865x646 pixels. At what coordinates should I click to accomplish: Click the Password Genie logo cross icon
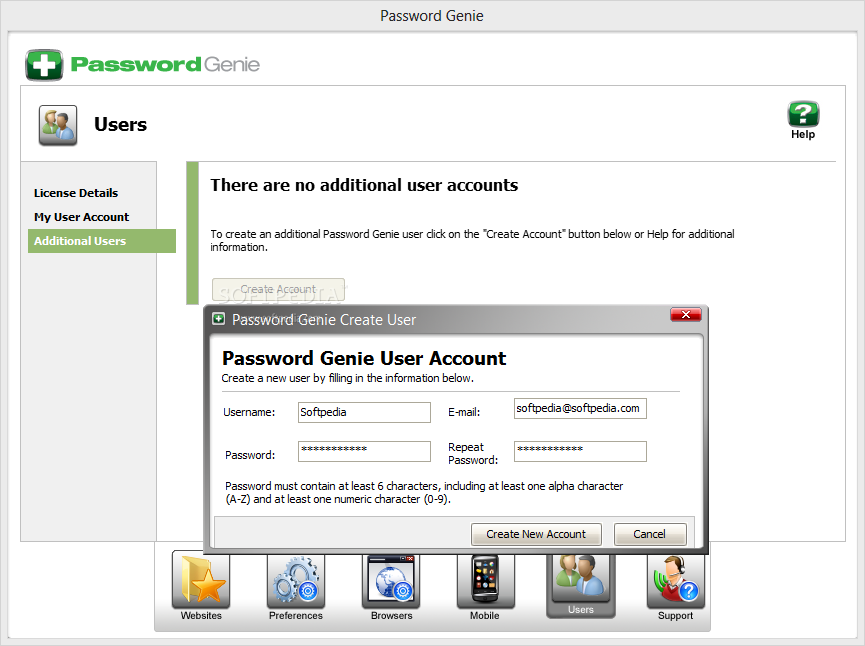[44, 65]
